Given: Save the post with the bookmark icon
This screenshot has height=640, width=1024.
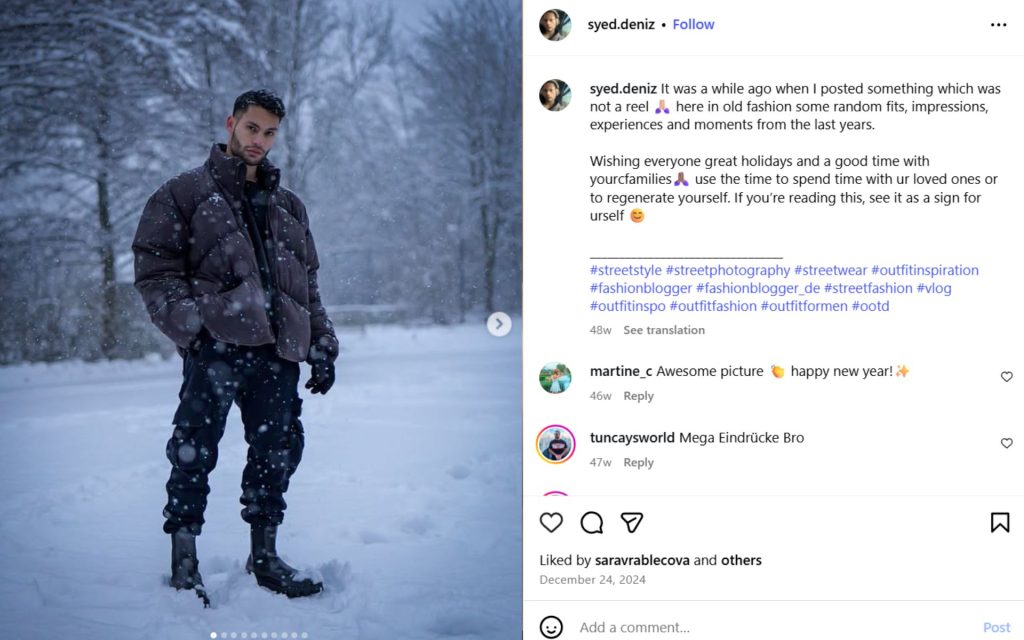Looking at the screenshot, I should click(x=999, y=522).
